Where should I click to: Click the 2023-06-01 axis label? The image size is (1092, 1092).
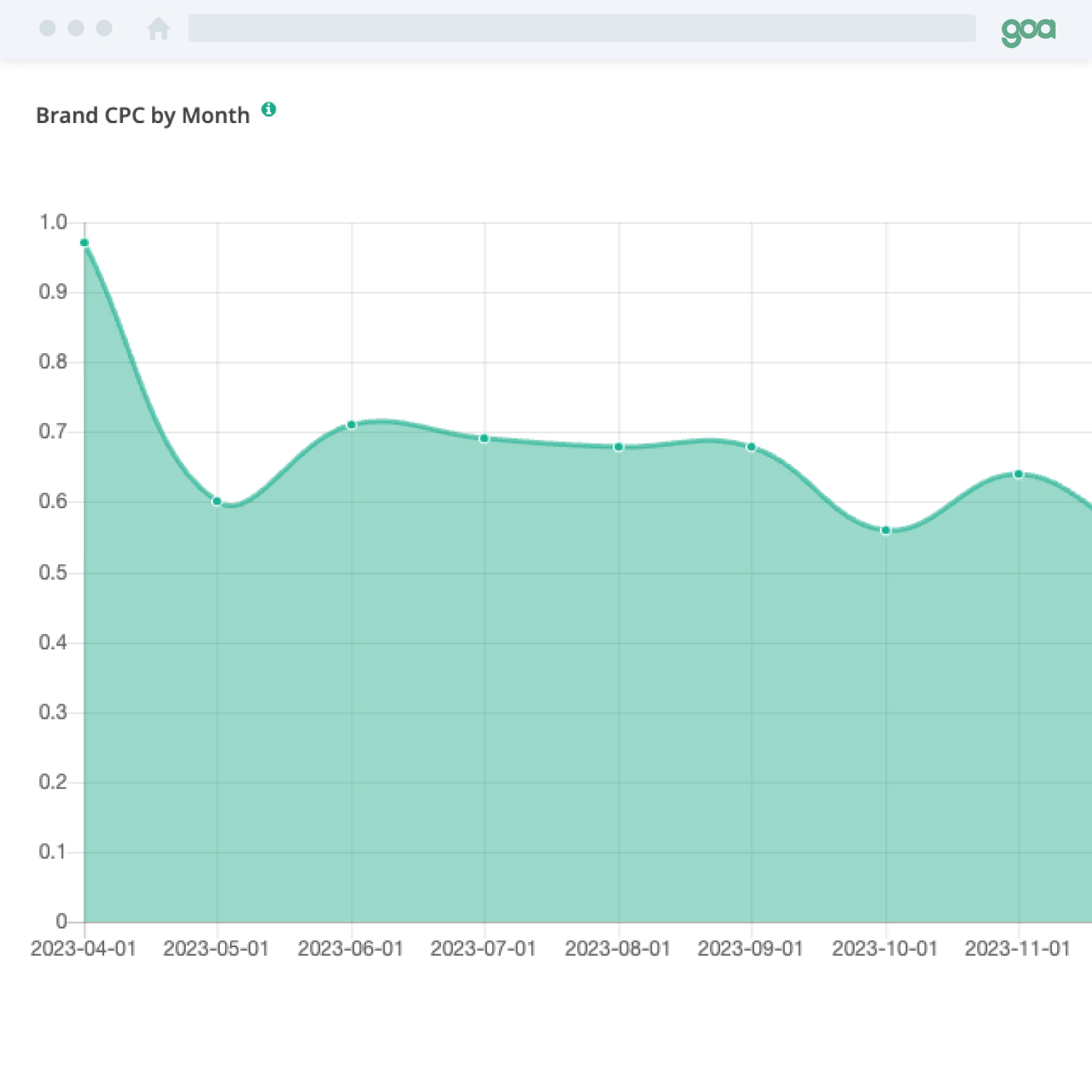point(351,949)
